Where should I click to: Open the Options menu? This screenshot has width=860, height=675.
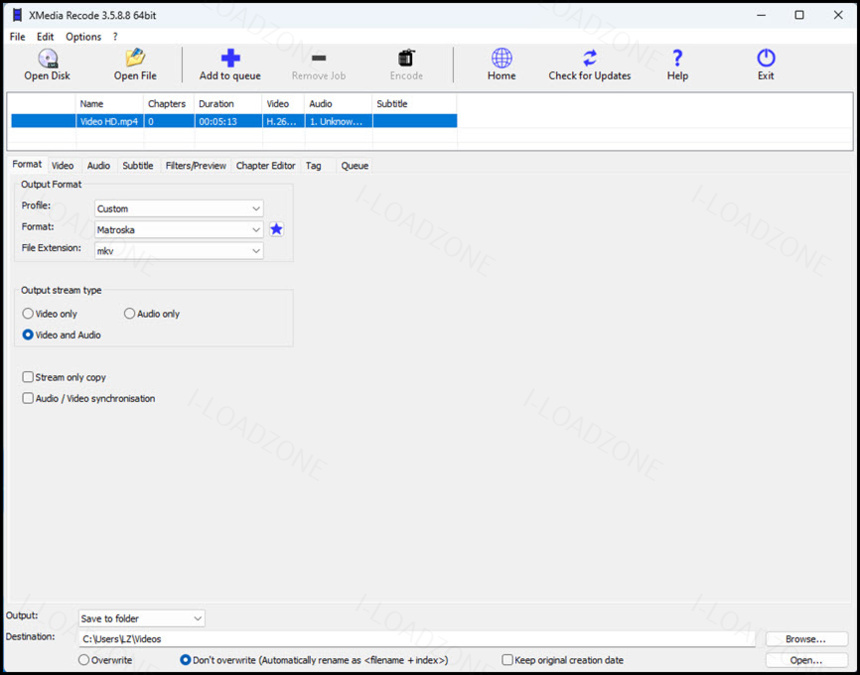pos(83,37)
